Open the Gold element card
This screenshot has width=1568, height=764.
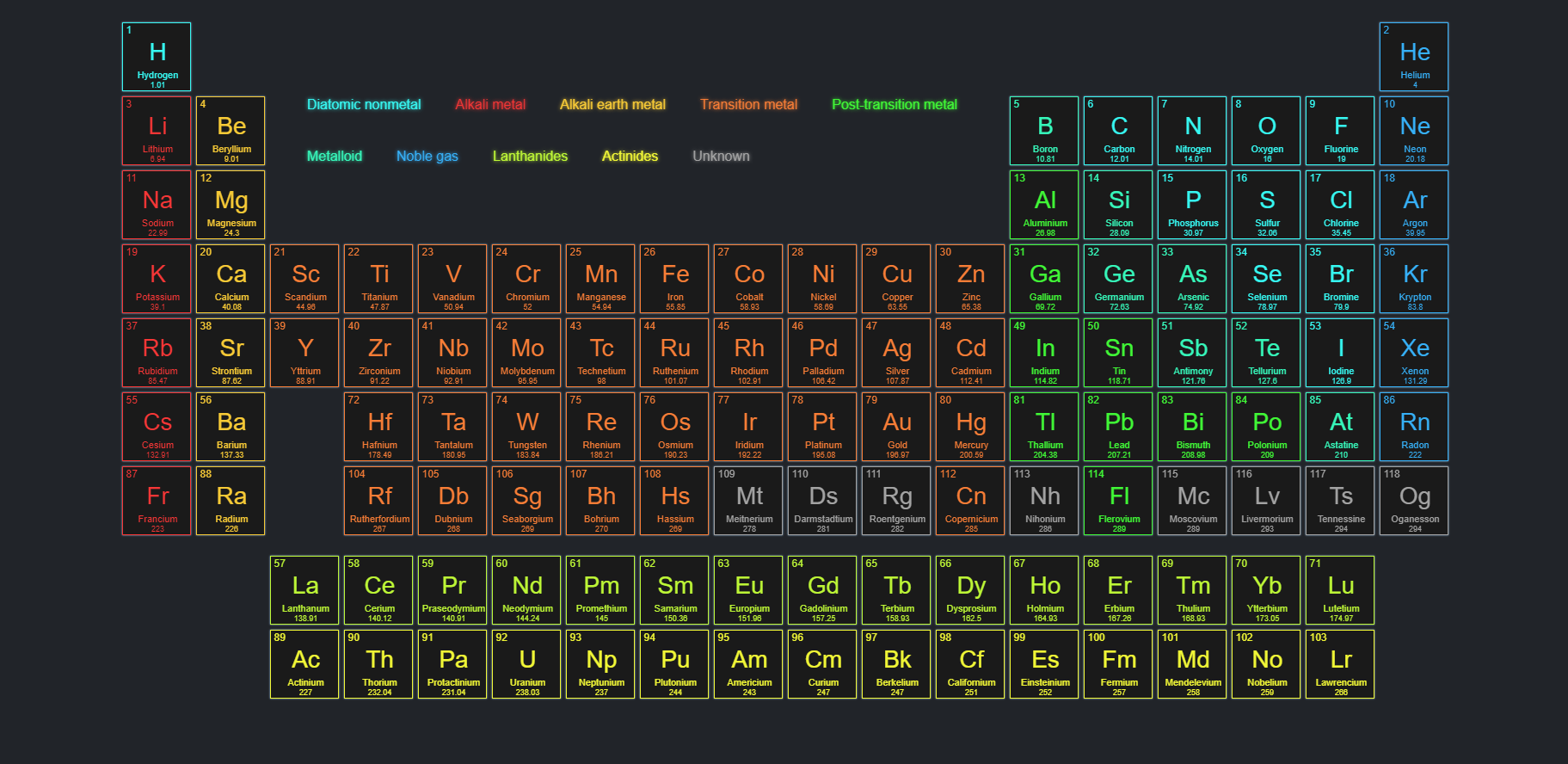(x=896, y=427)
